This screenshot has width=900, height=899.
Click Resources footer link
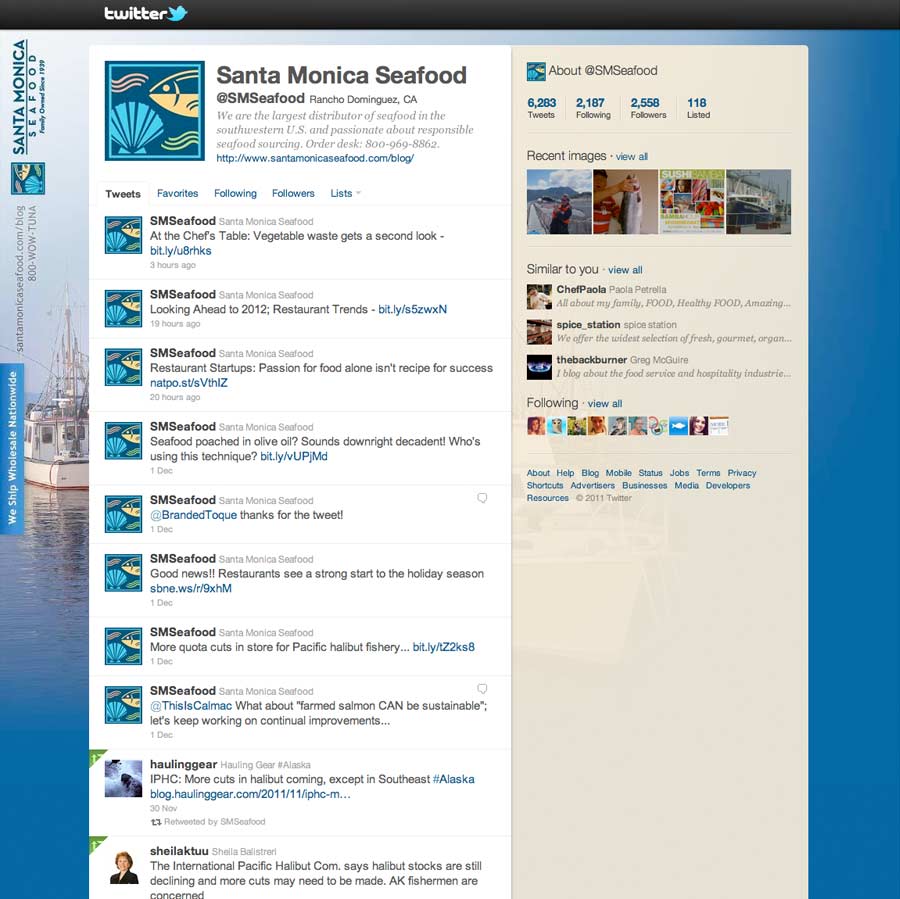(x=548, y=498)
